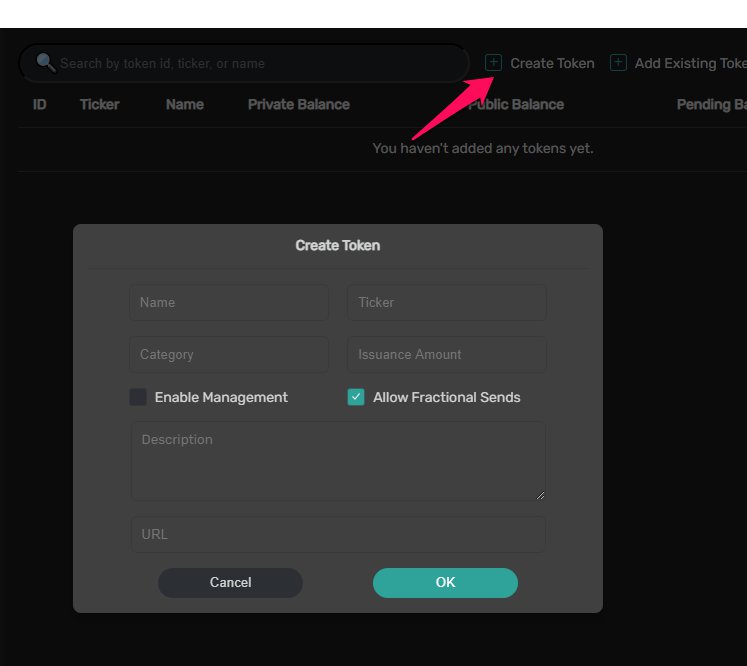Screen dimensions: 747x666
Task: Click into the Category input field
Action: 229,354
